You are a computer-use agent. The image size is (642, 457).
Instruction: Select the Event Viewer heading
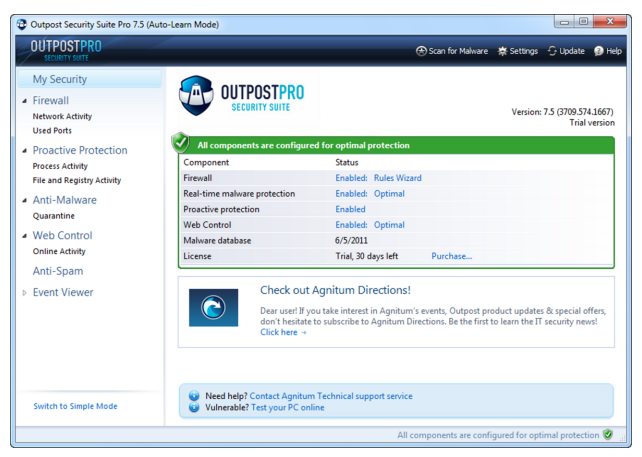(x=63, y=292)
